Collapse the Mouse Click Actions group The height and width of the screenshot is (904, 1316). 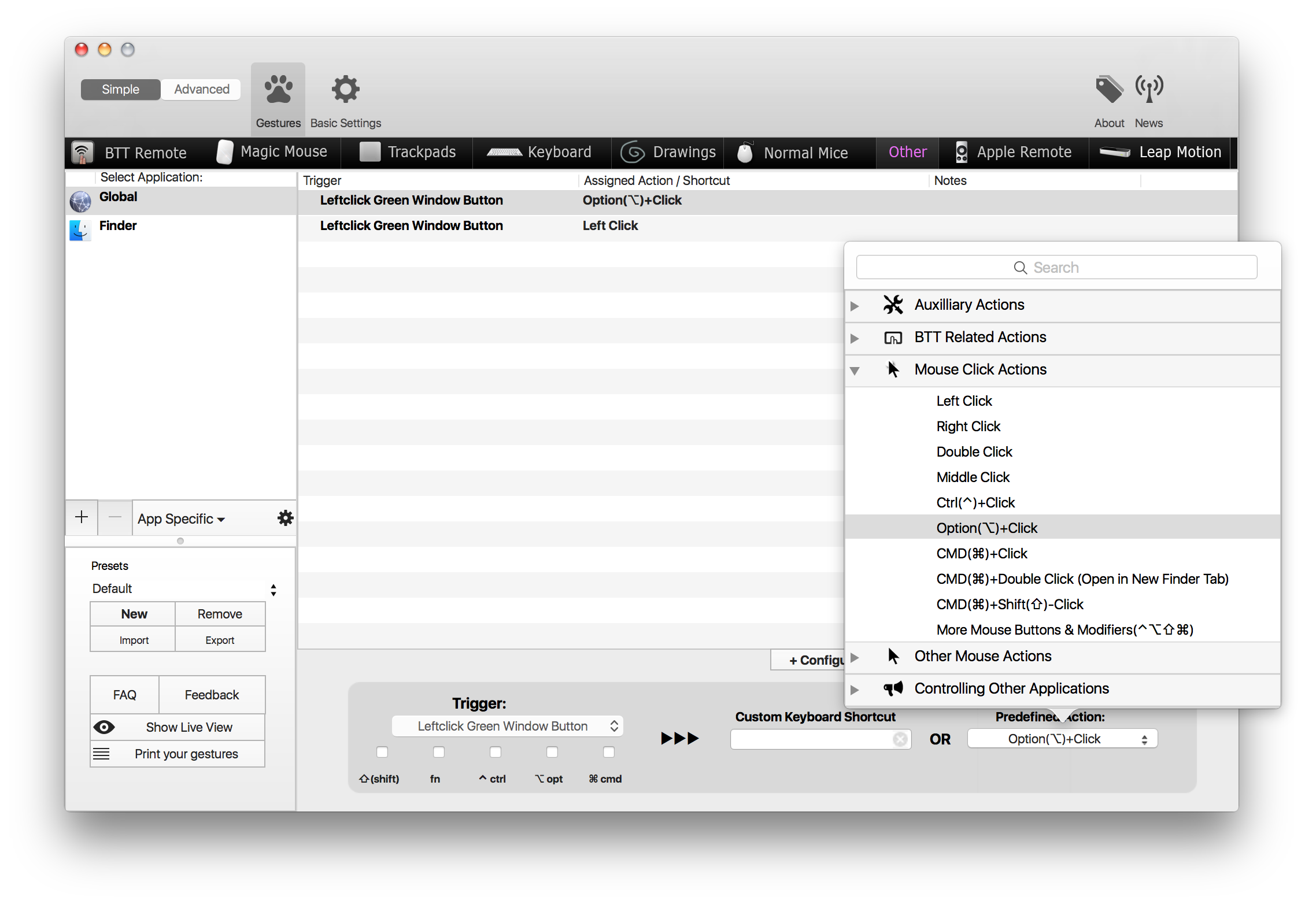pyautogui.click(x=855, y=371)
